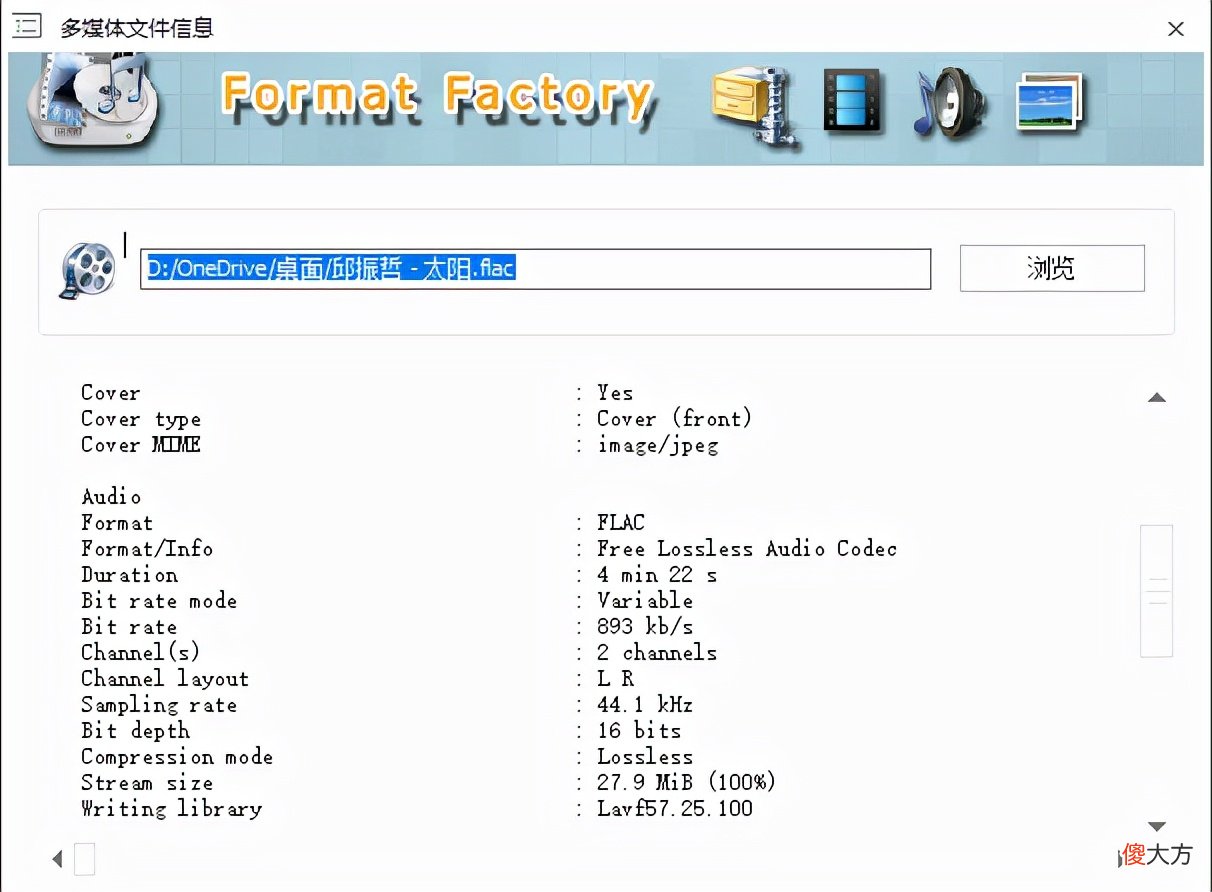1212x892 pixels.
Task: Click the '2 channels' value
Action: [657, 653]
